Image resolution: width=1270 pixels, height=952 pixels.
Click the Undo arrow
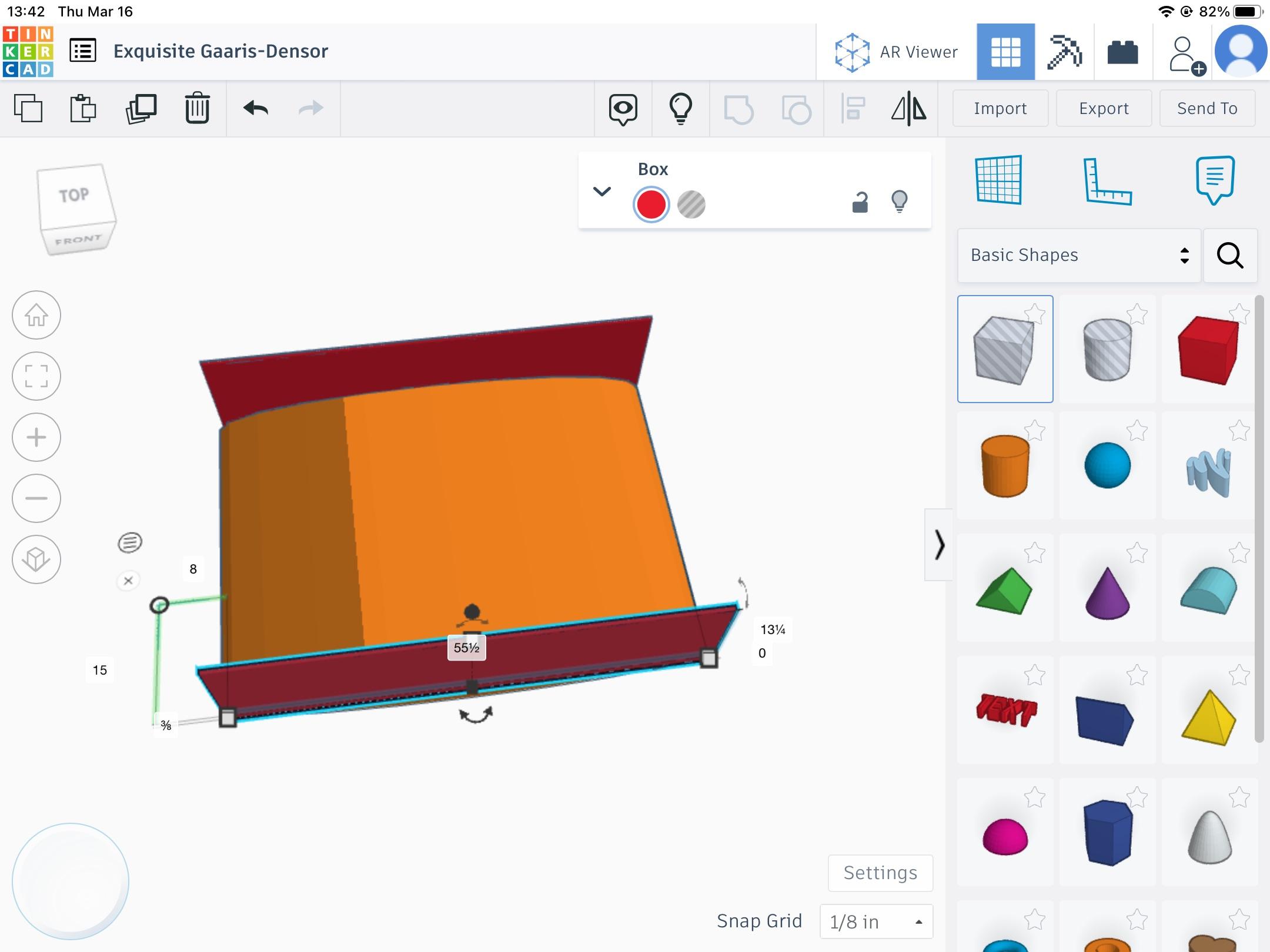(255, 109)
